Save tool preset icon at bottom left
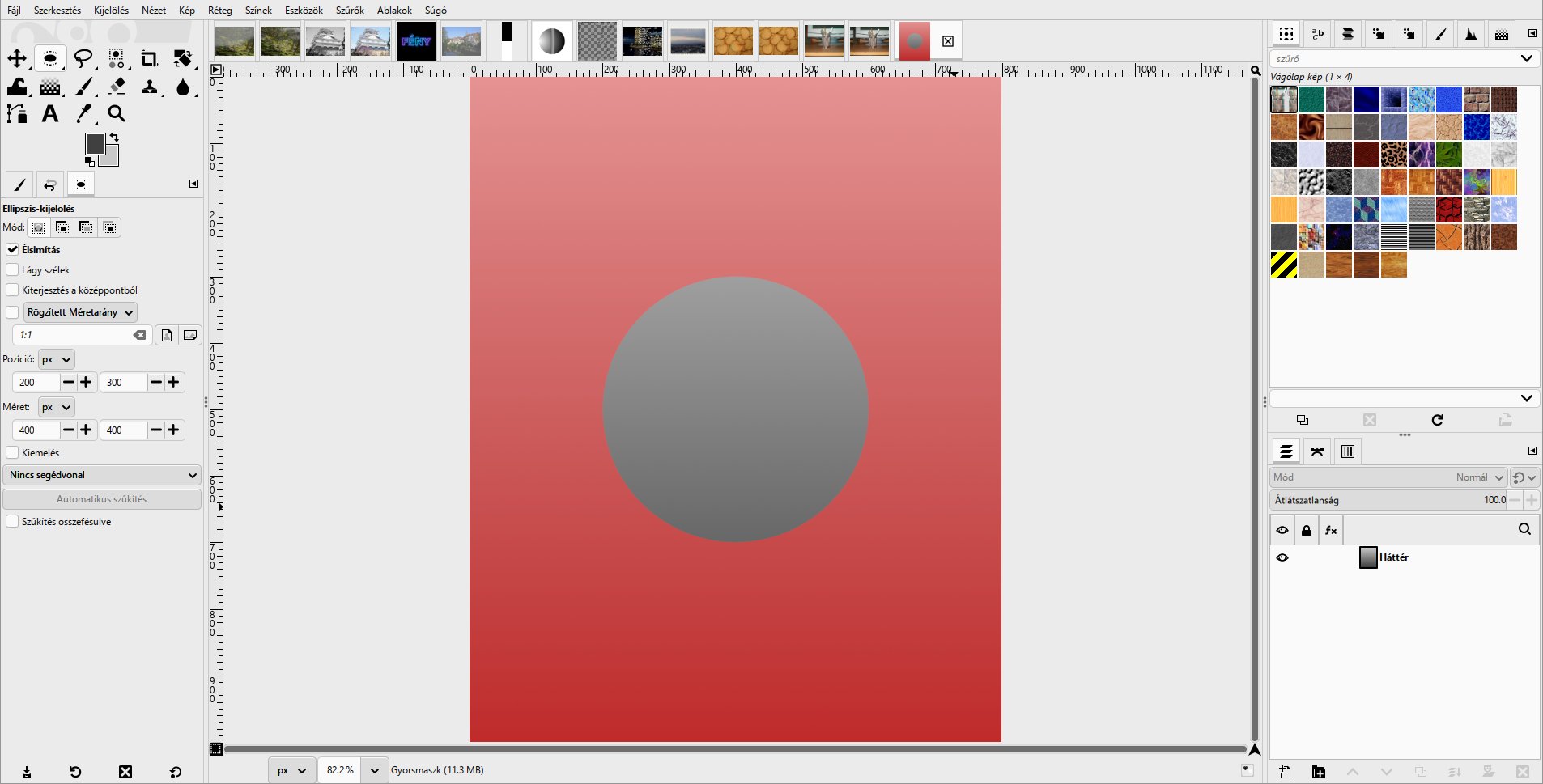 click(x=27, y=772)
